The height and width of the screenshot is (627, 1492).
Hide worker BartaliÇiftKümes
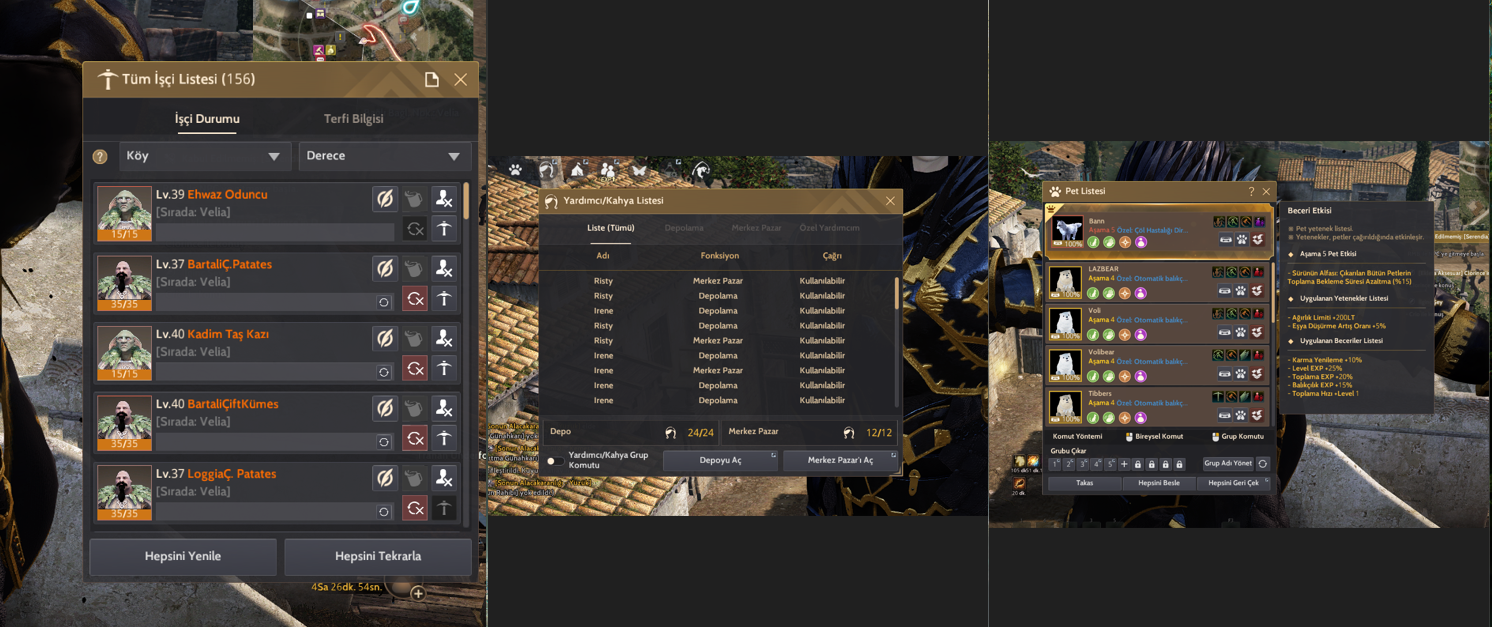pos(385,408)
